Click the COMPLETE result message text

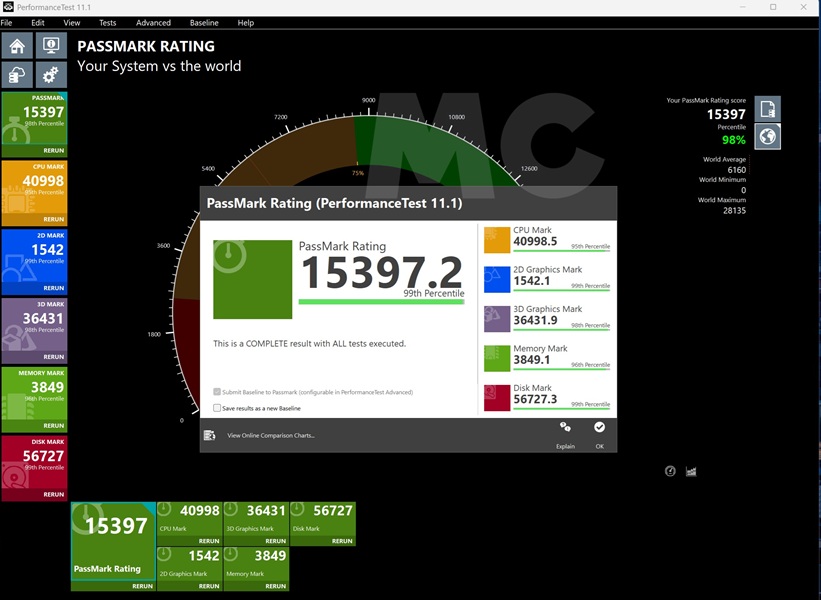(309, 343)
